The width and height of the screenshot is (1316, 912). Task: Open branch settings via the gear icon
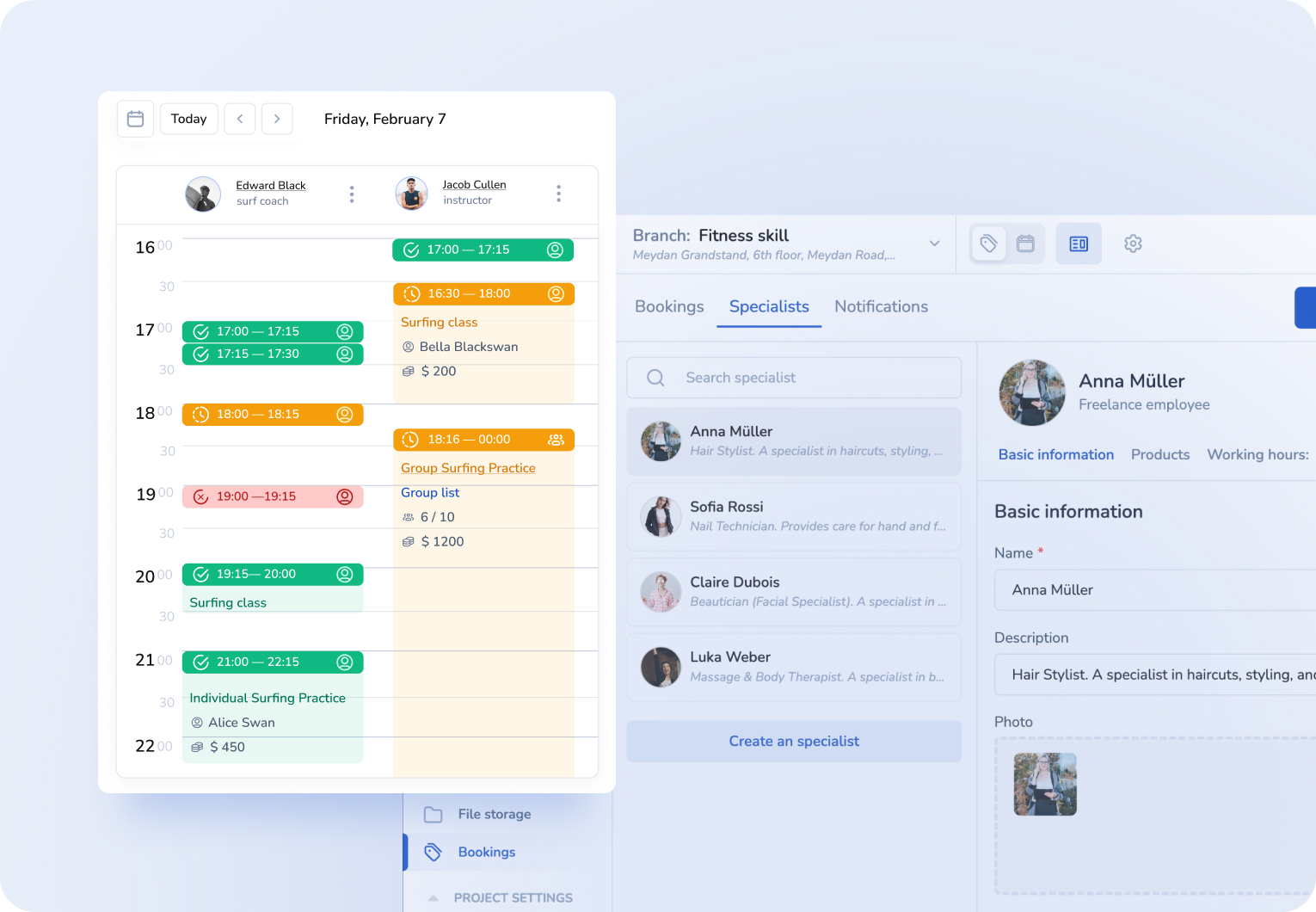(x=1133, y=244)
